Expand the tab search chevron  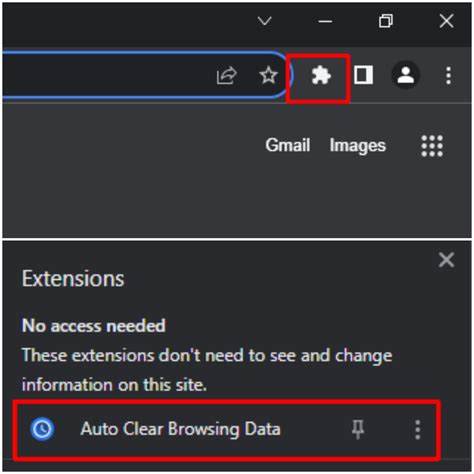[x=265, y=21]
